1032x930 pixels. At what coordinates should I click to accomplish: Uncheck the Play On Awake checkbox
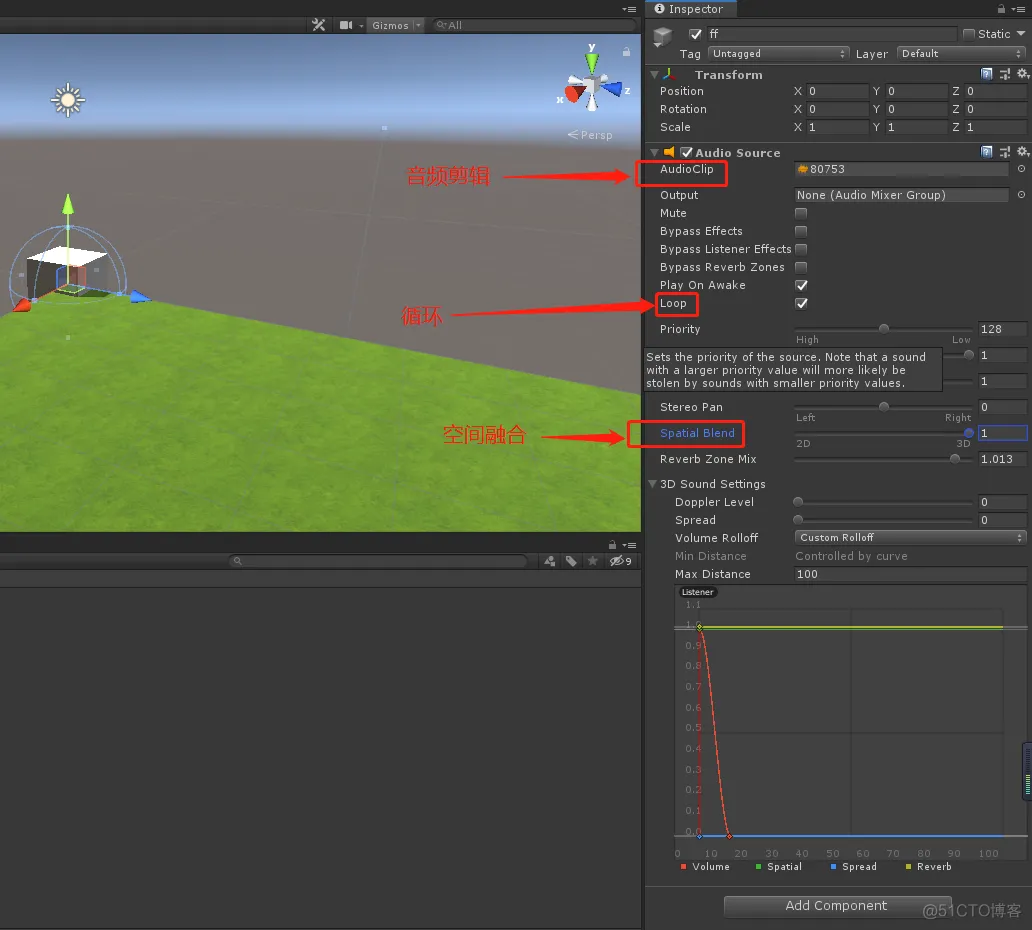801,285
